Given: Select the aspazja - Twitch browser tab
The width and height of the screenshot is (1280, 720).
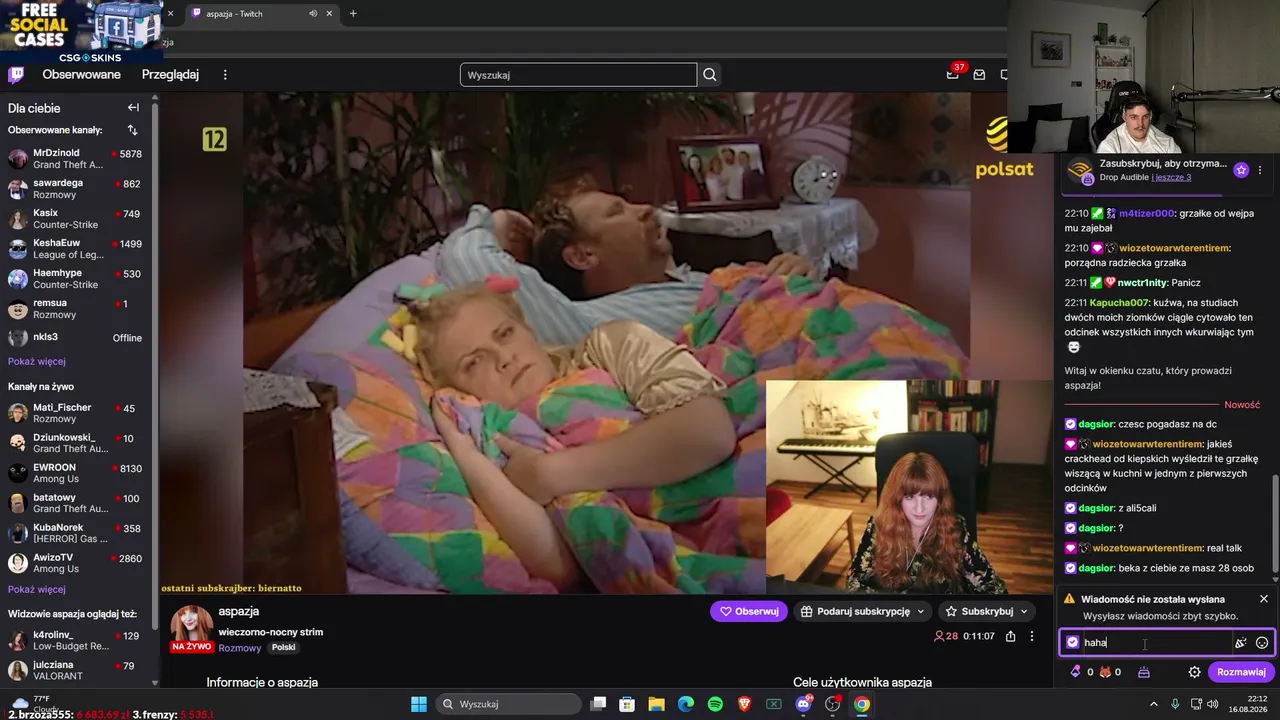Looking at the screenshot, I should pyautogui.click(x=262, y=13).
